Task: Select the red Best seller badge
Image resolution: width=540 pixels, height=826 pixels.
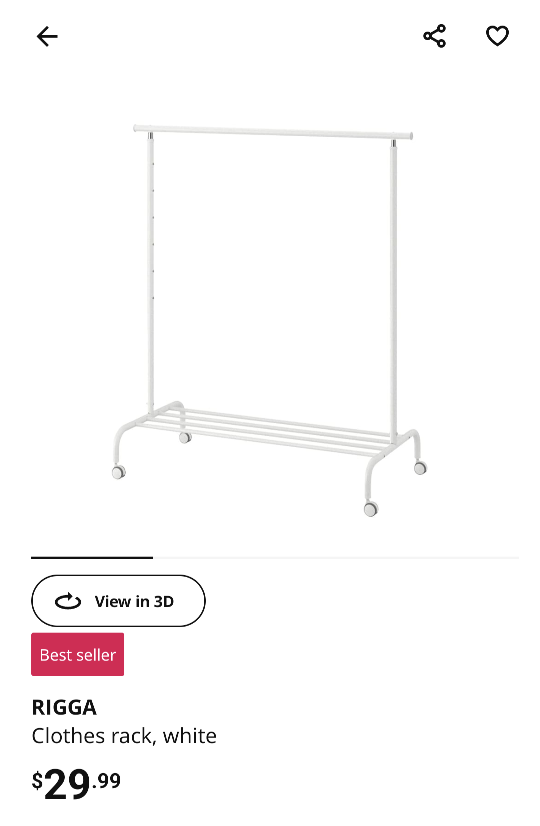Action: click(x=77, y=654)
